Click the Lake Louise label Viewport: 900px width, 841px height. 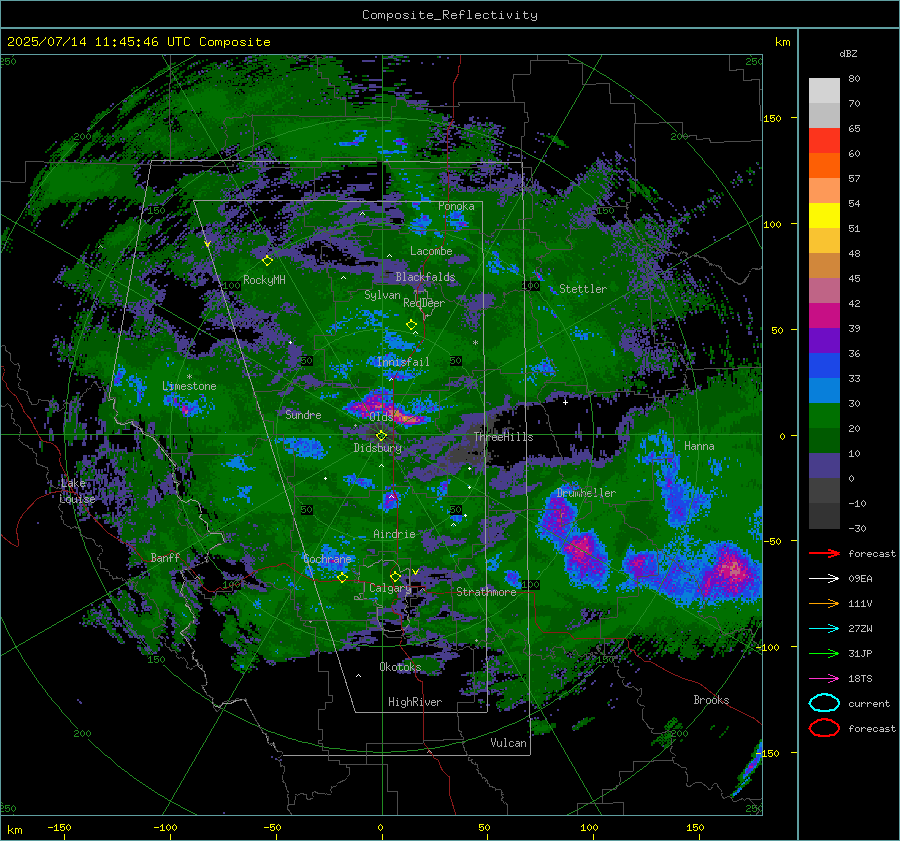77,491
